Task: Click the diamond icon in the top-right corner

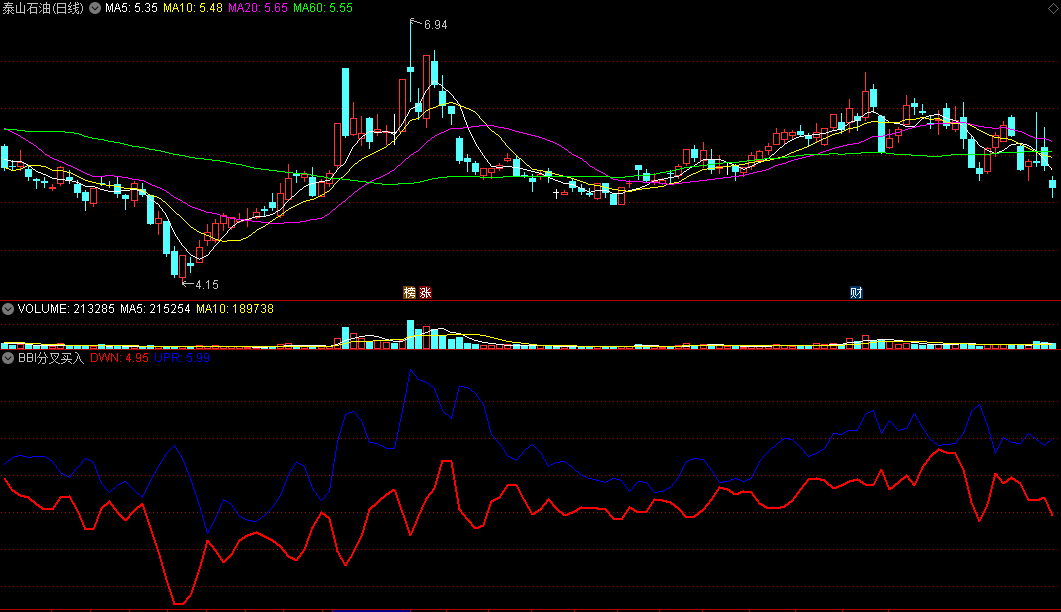Action: pos(1054,7)
